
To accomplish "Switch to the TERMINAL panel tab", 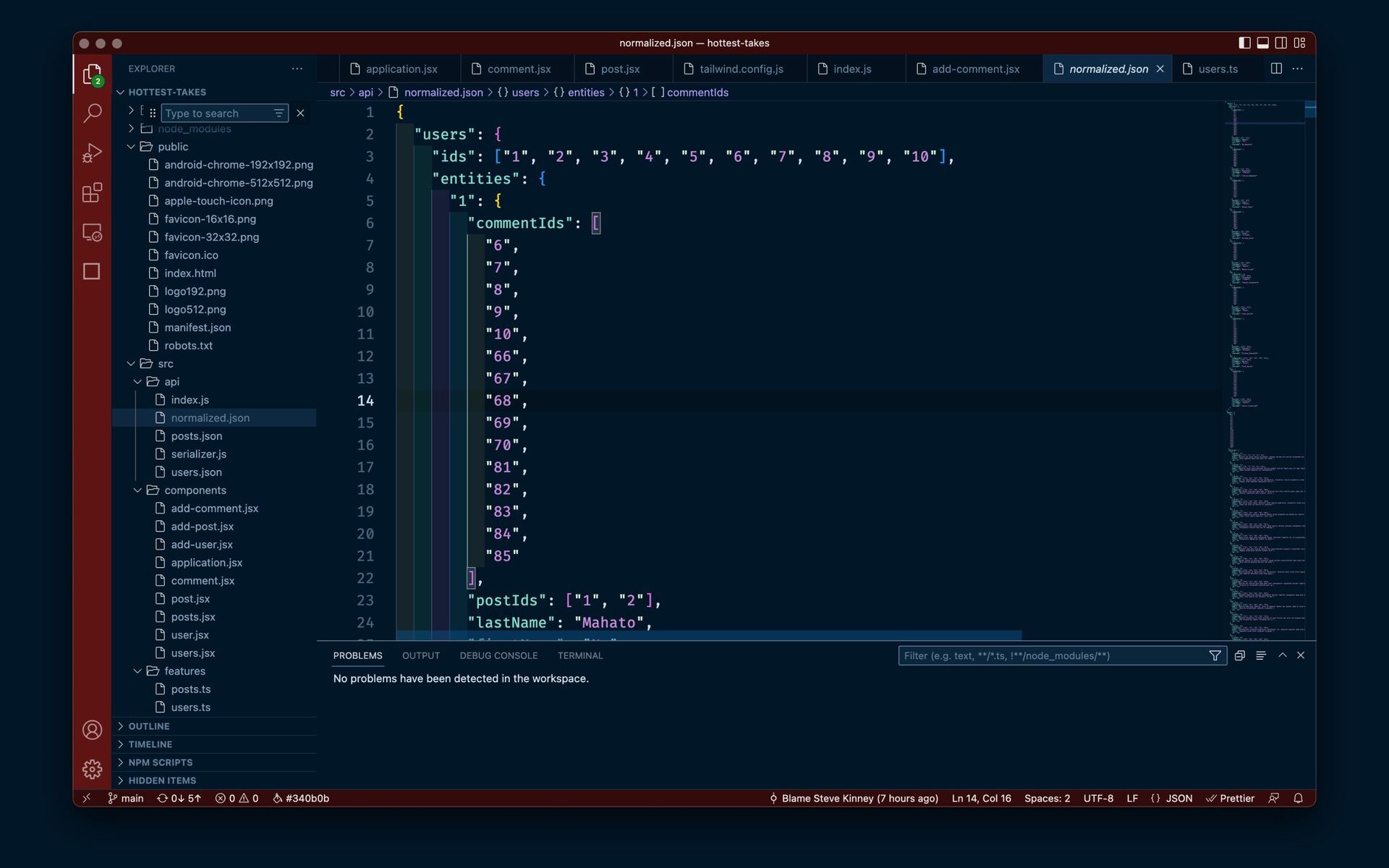I will [579, 655].
